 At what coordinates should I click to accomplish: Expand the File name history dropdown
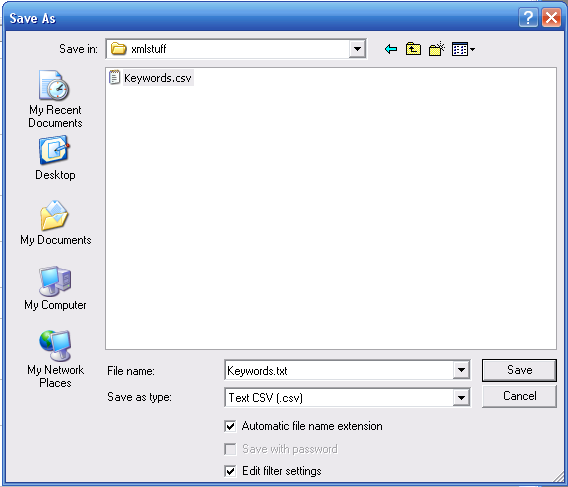(461, 370)
